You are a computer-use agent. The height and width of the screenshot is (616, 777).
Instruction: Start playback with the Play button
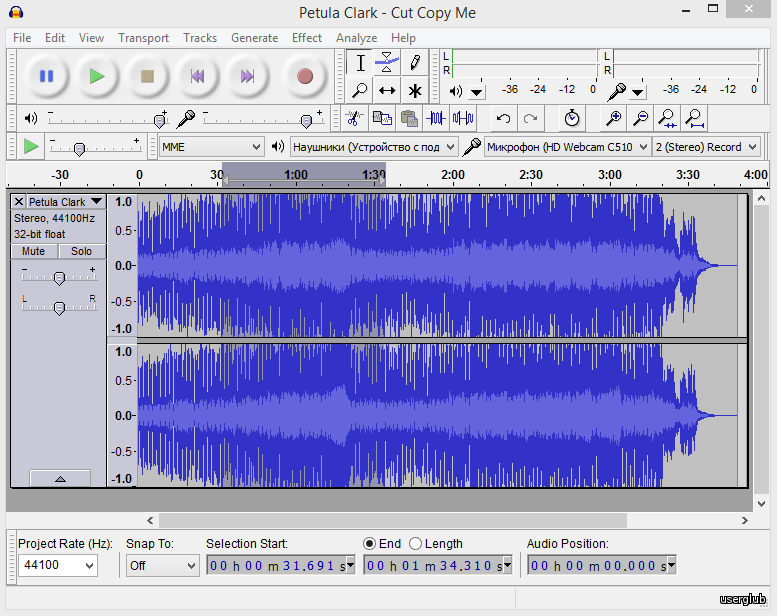pos(97,76)
